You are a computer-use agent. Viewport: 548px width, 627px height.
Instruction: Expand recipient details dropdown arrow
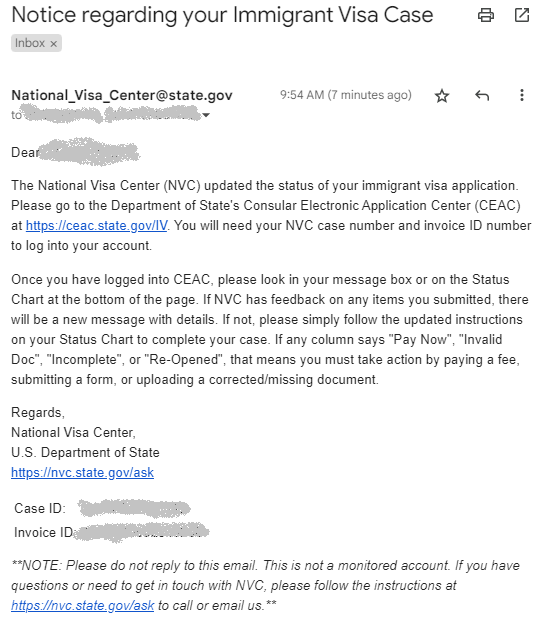(x=206, y=115)
